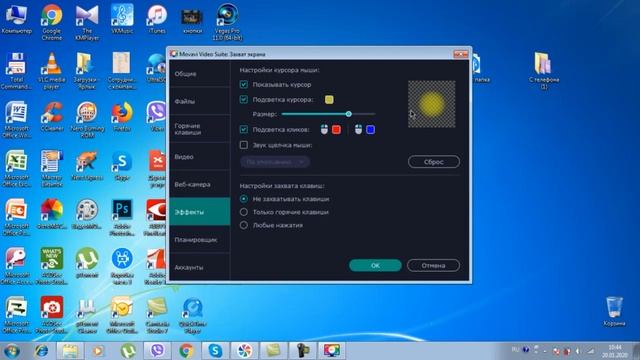640x360 pixels.
Task: Open the Файлы settings tab
Action: (200, 101)
